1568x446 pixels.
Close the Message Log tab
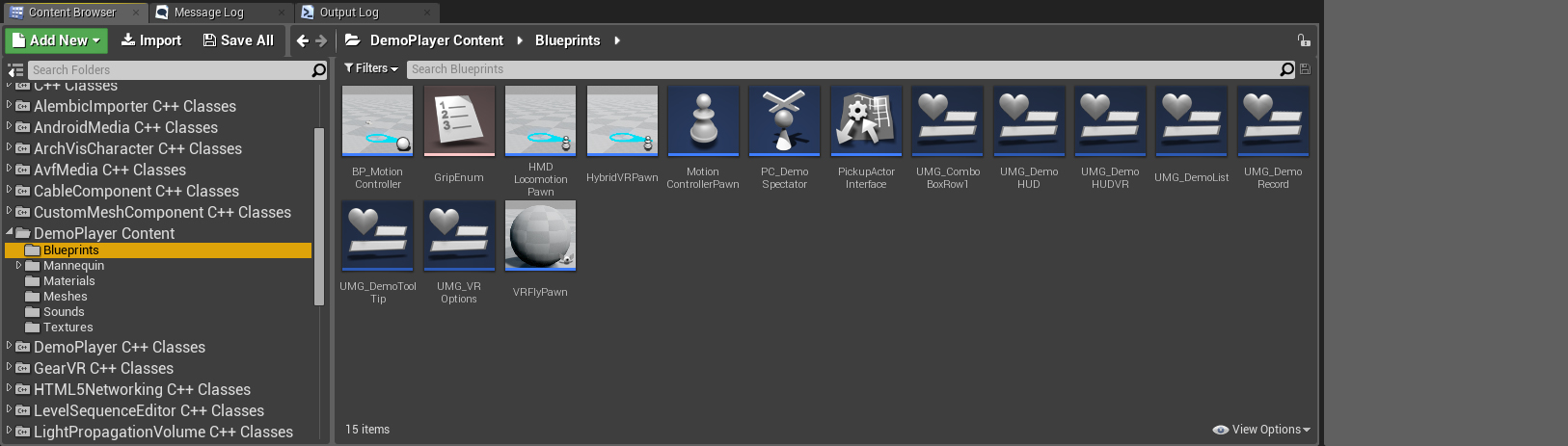pyautogui.click(x=282, y=13)
